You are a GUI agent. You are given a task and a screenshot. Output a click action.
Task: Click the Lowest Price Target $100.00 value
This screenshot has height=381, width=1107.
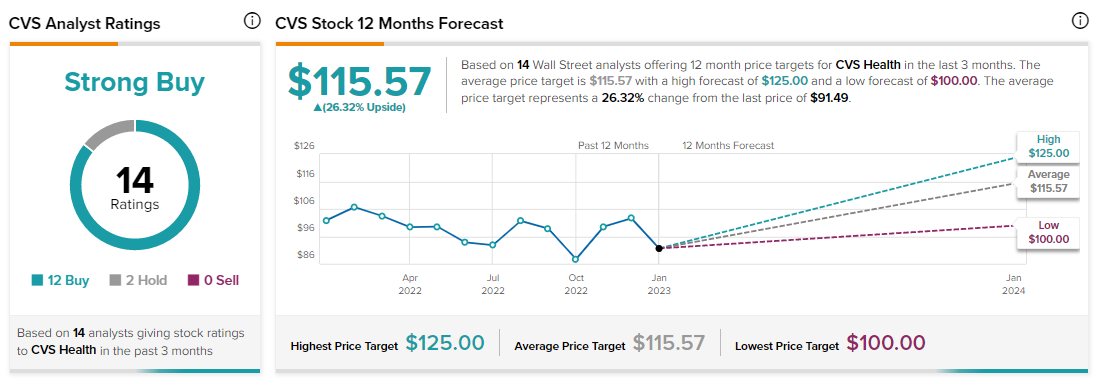[x=885, y=344]
